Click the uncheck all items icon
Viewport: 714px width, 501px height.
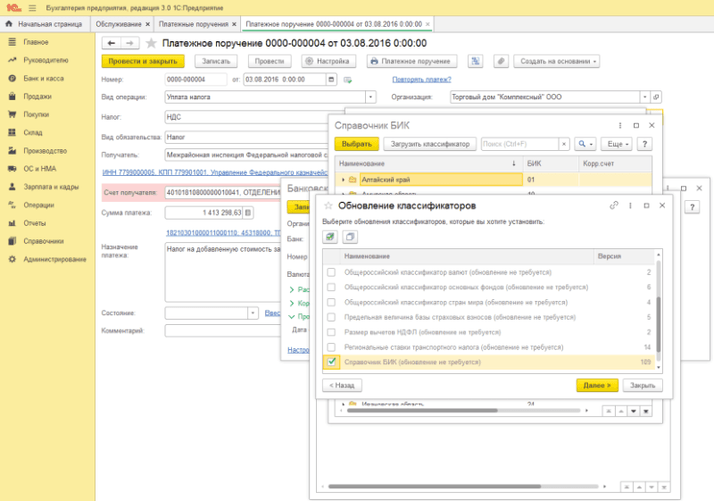point(350,237)
